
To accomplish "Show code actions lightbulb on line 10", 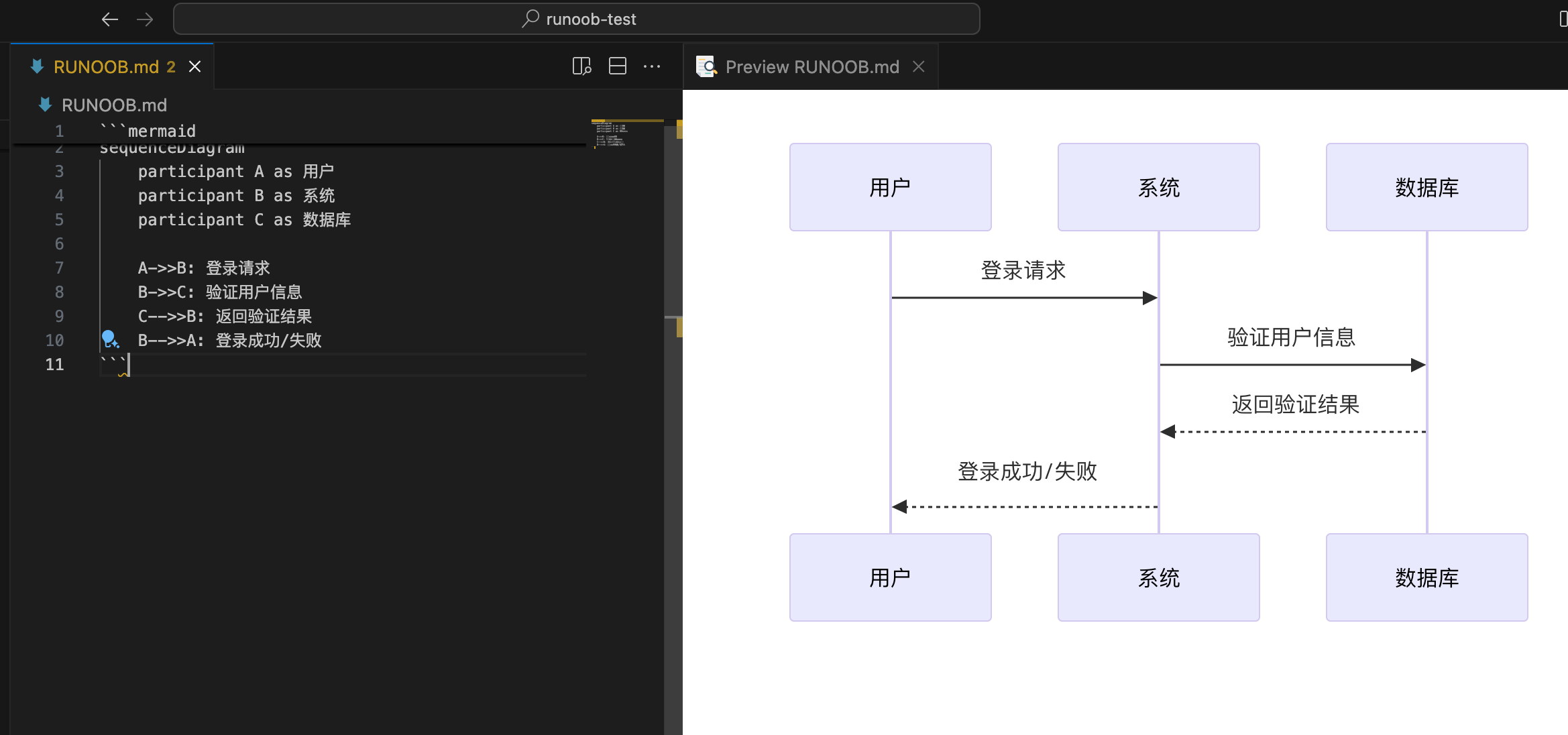I will [109, 339].
